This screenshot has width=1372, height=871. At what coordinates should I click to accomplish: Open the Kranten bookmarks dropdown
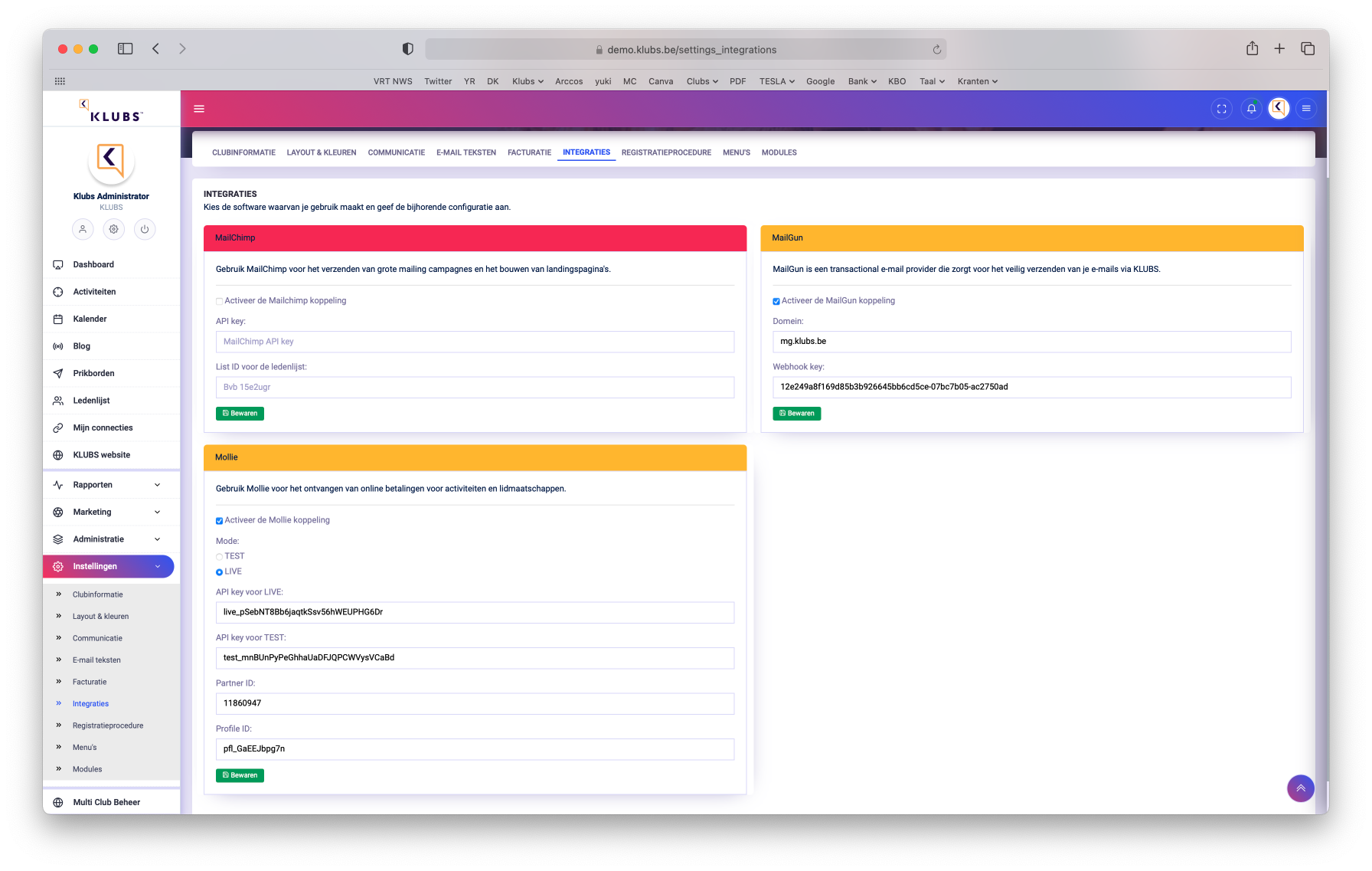click(978, 81)
